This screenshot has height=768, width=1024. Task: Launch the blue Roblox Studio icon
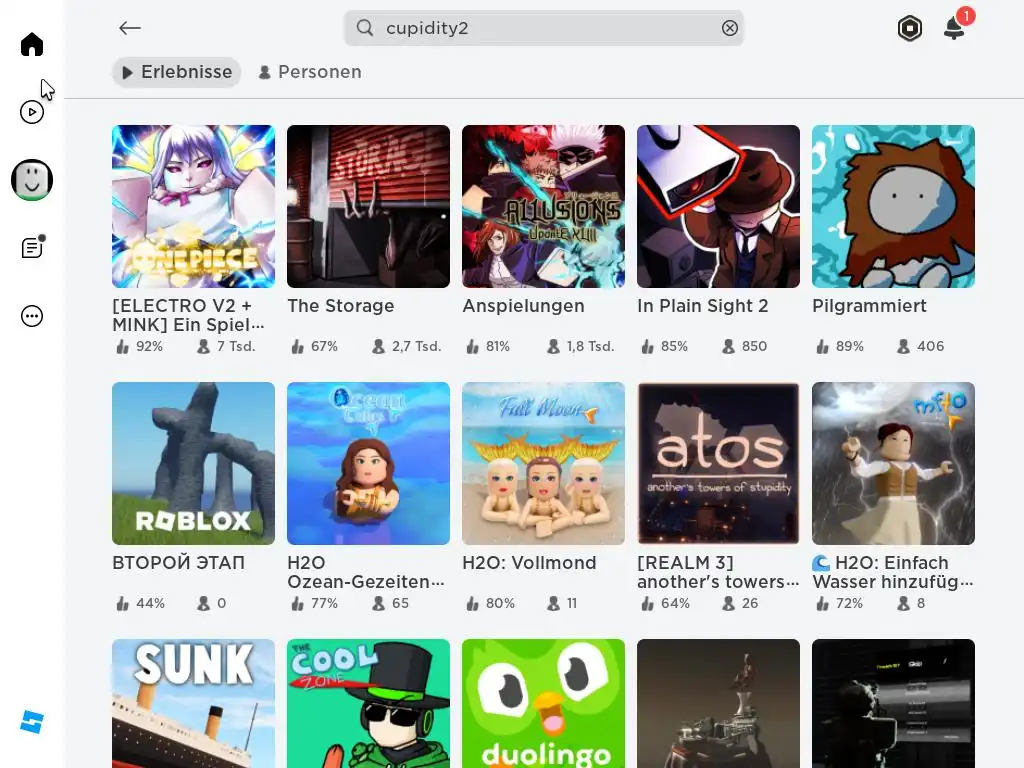[31, 722]
